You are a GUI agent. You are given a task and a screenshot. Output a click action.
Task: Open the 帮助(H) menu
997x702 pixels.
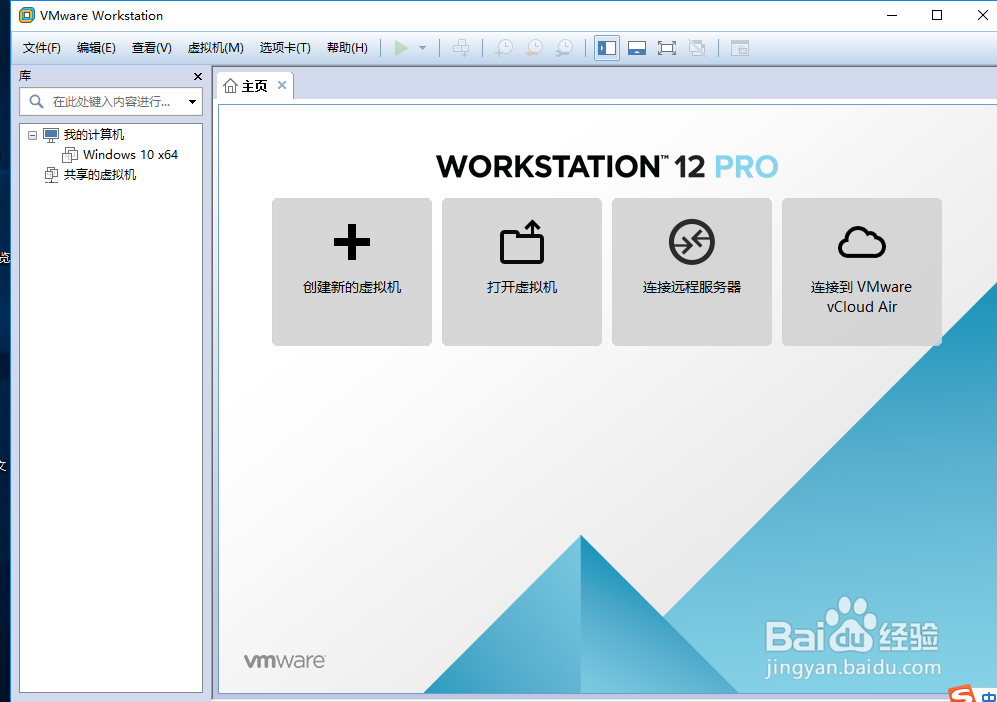(x=347, y=48)
